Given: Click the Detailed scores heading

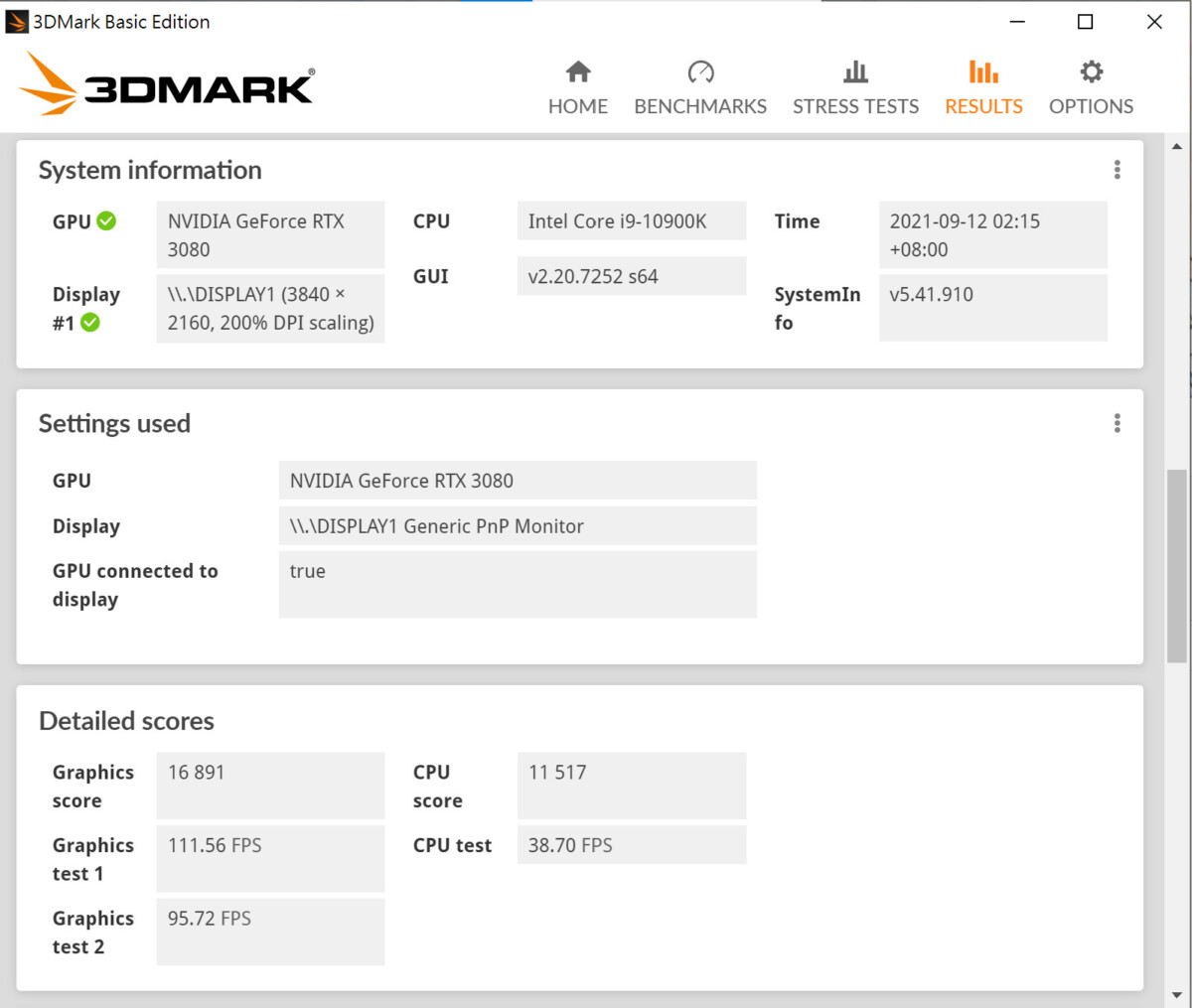Looking at the screenshot, I should (x=126, y=721).
